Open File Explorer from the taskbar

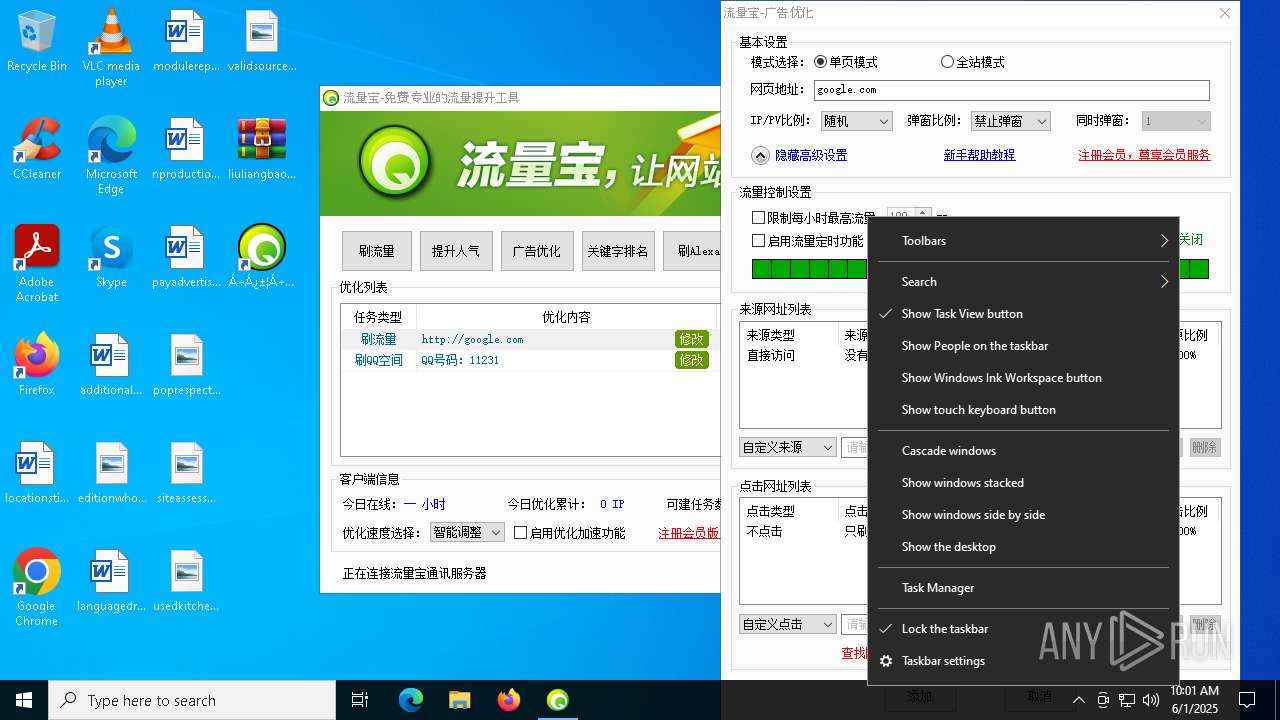[459, 700]
